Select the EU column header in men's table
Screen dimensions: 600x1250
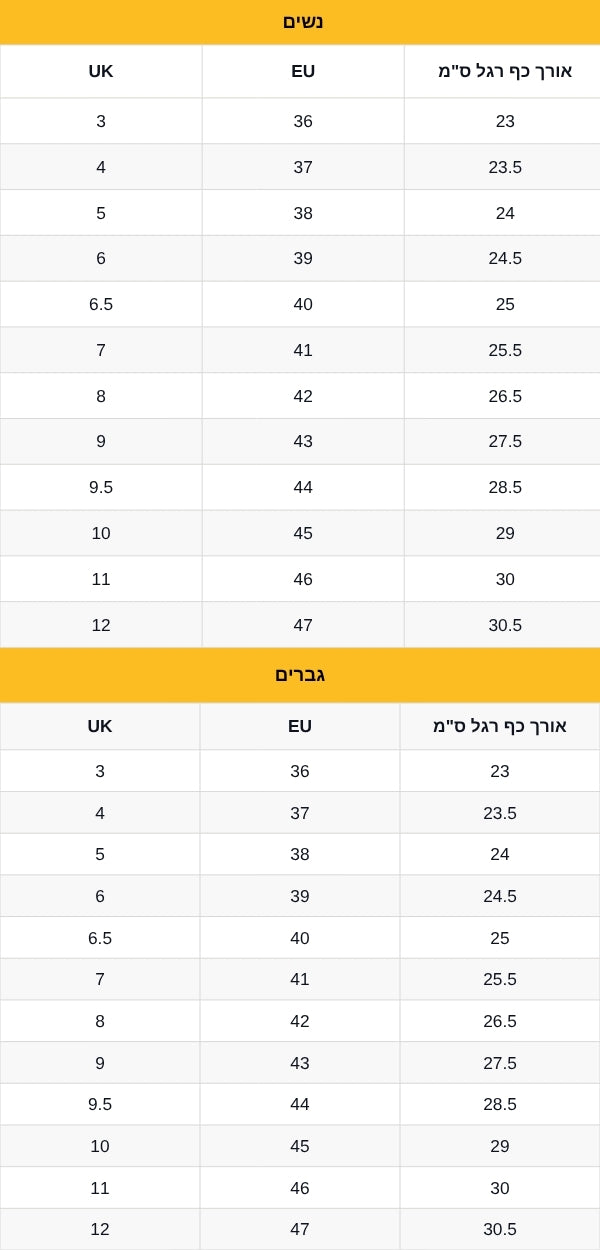point(300,726)
